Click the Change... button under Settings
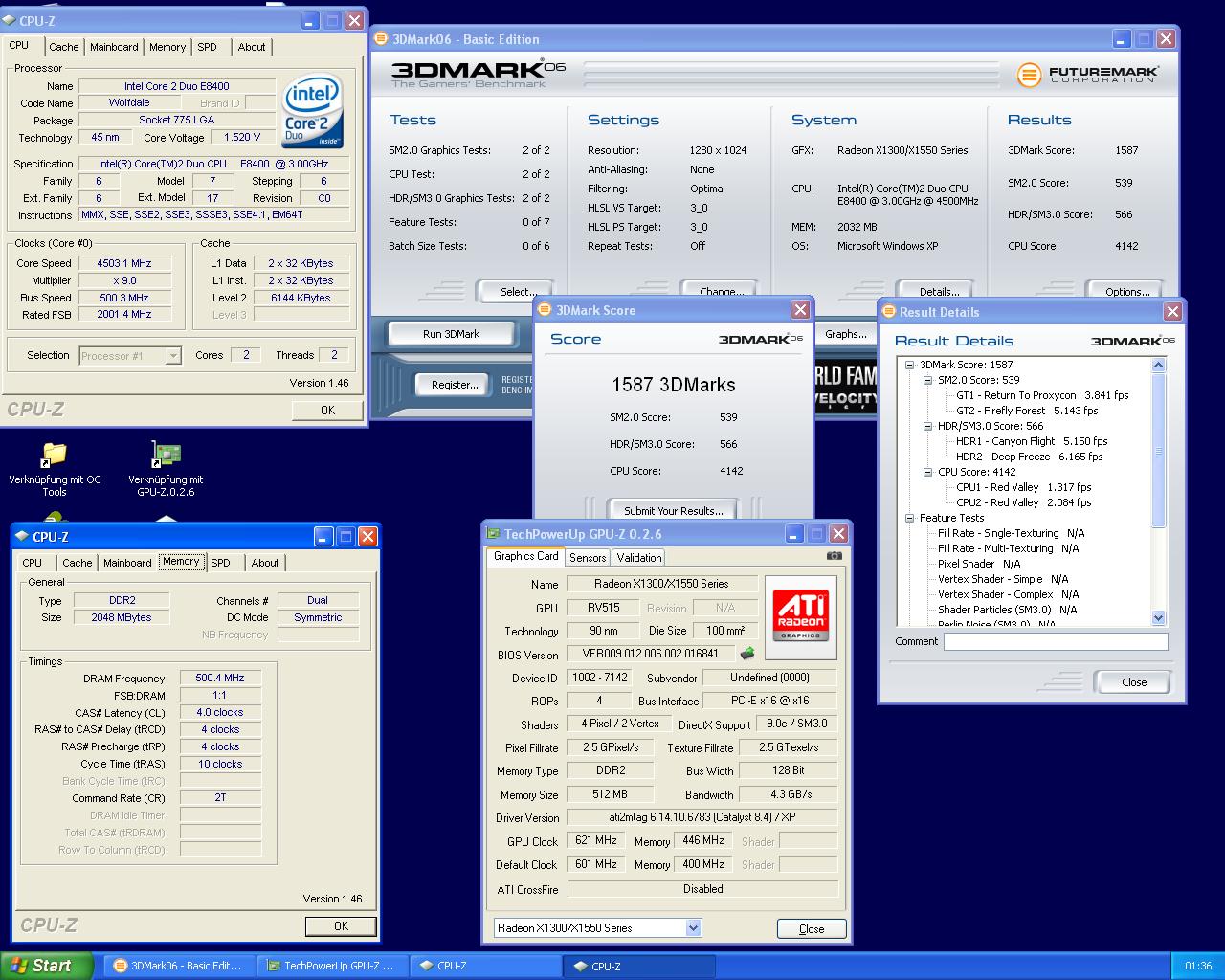1225x980 pixels. coord(722,291)
